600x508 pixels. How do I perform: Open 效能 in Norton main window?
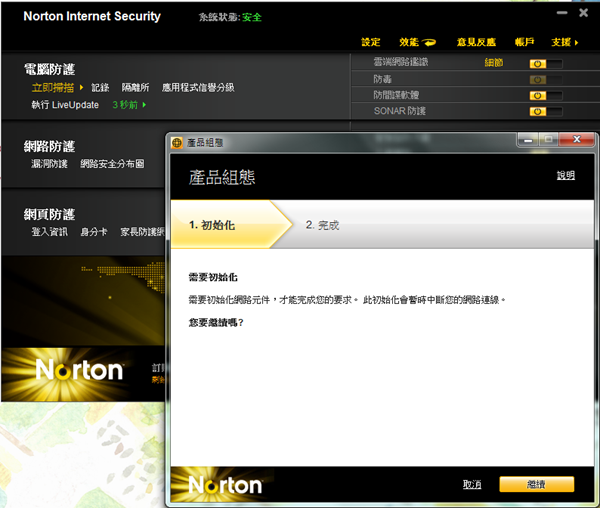coord(409,42)
